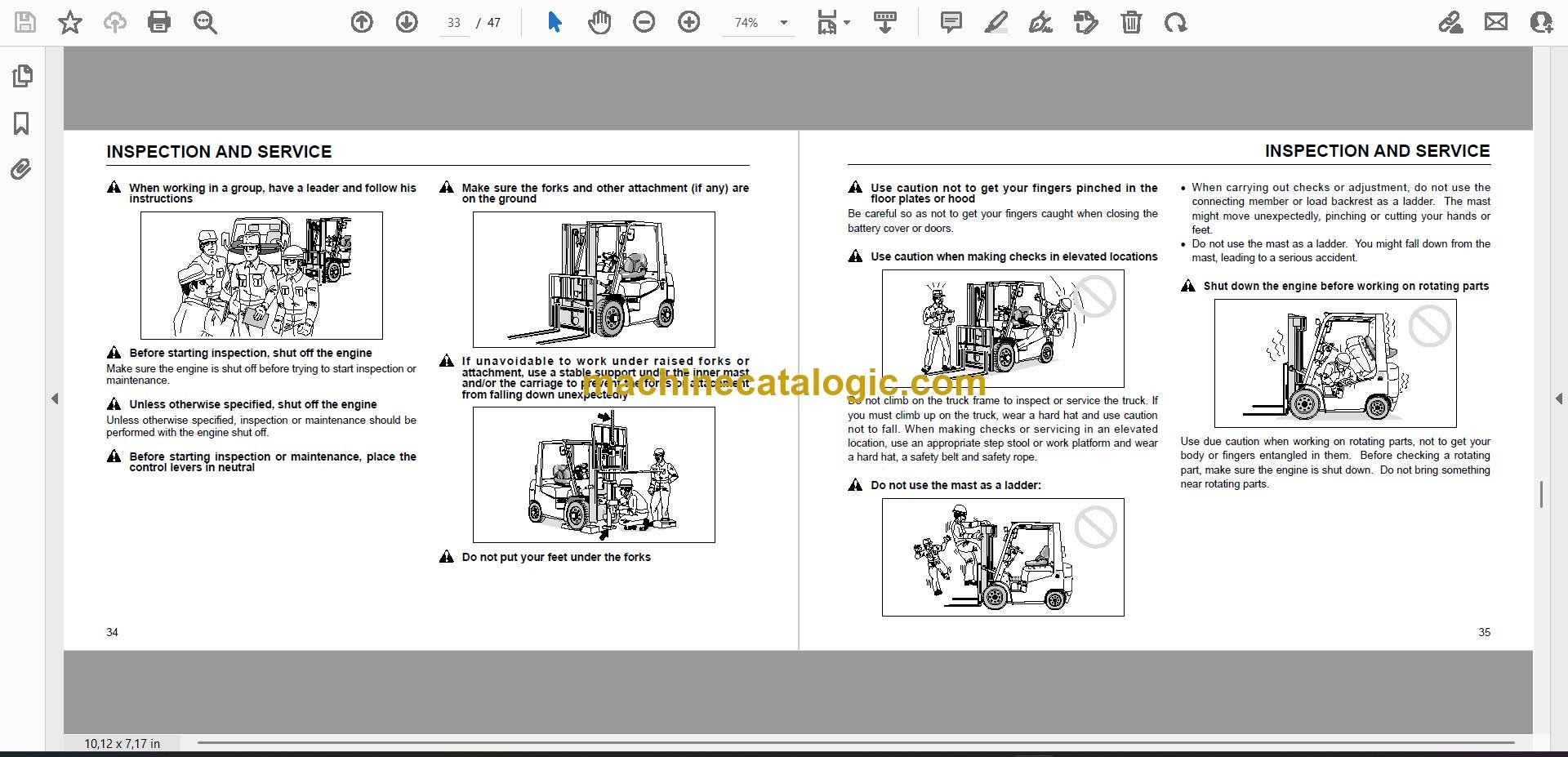
Task: Add a sticky note comment
Action: (951, 22)
